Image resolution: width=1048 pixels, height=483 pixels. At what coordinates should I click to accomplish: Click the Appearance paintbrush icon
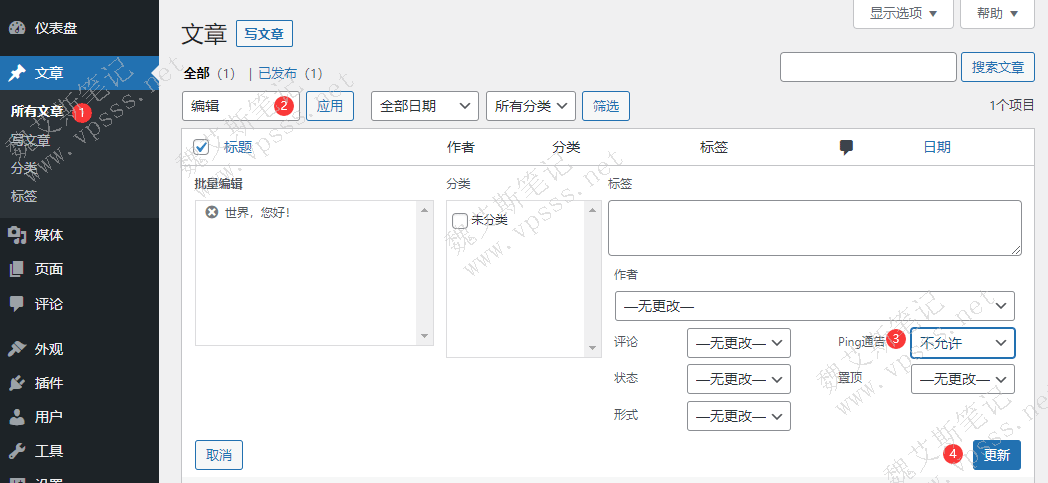[x=17, y=349]
